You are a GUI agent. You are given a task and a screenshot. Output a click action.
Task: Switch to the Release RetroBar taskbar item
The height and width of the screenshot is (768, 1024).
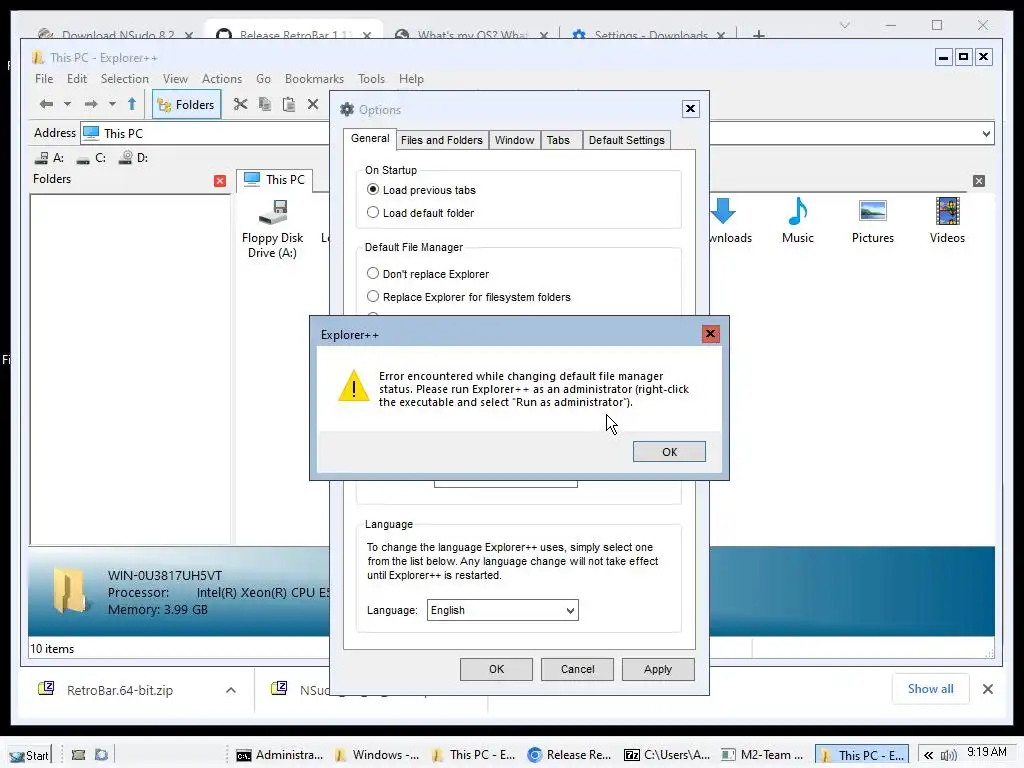(569, 755)
